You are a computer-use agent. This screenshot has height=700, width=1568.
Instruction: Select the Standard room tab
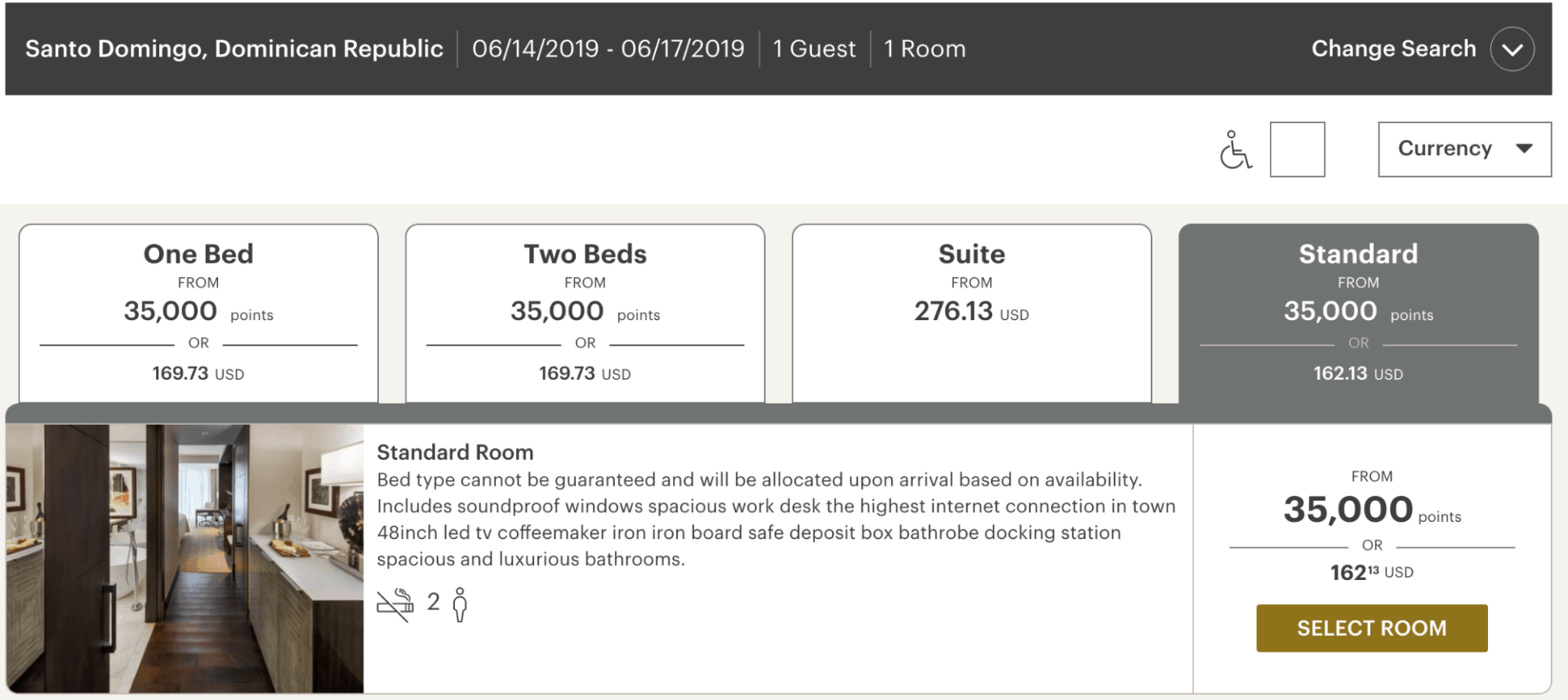[x=1358, y=314]
